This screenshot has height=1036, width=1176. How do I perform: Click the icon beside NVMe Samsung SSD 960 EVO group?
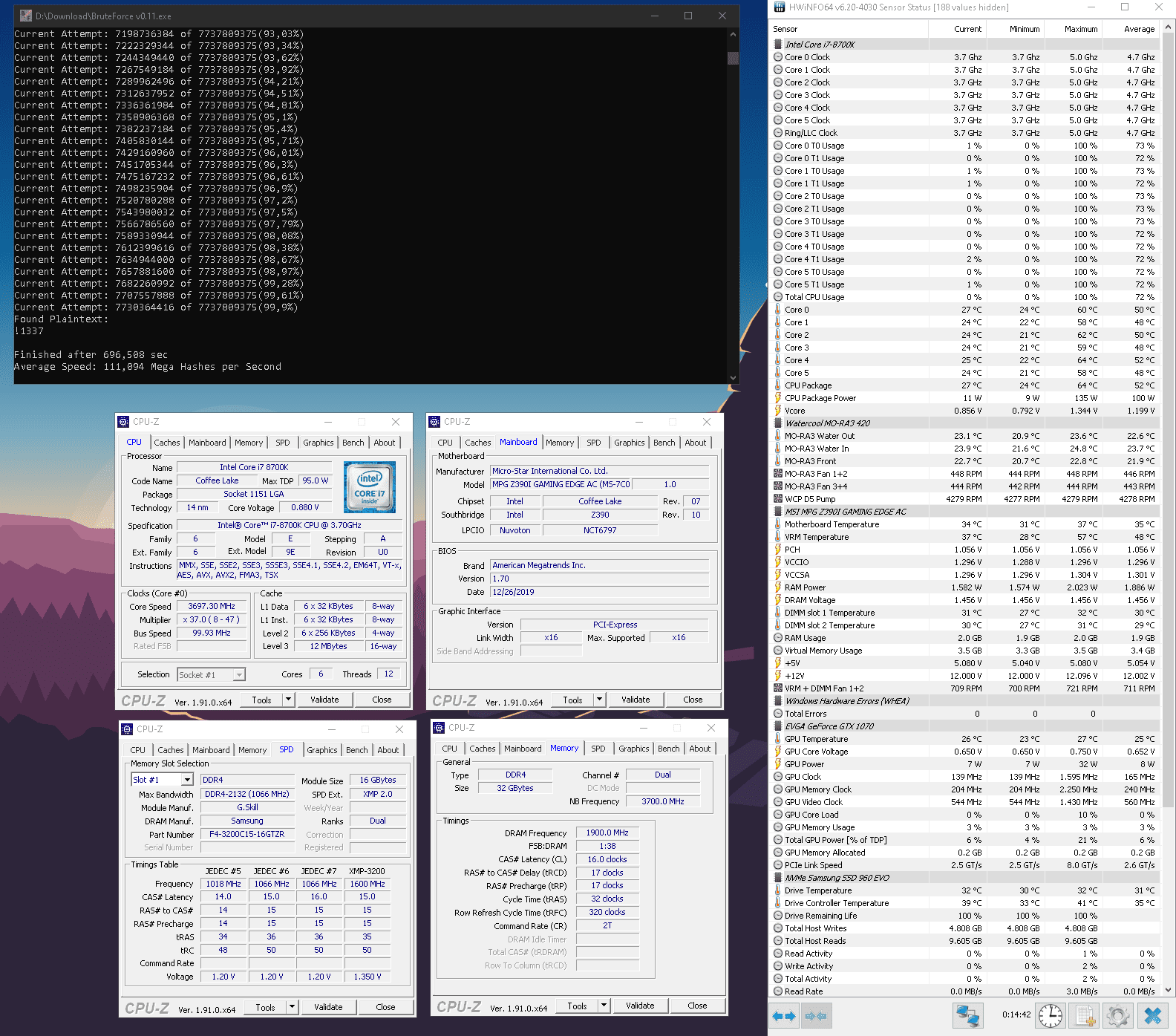[x=778, y=878]
